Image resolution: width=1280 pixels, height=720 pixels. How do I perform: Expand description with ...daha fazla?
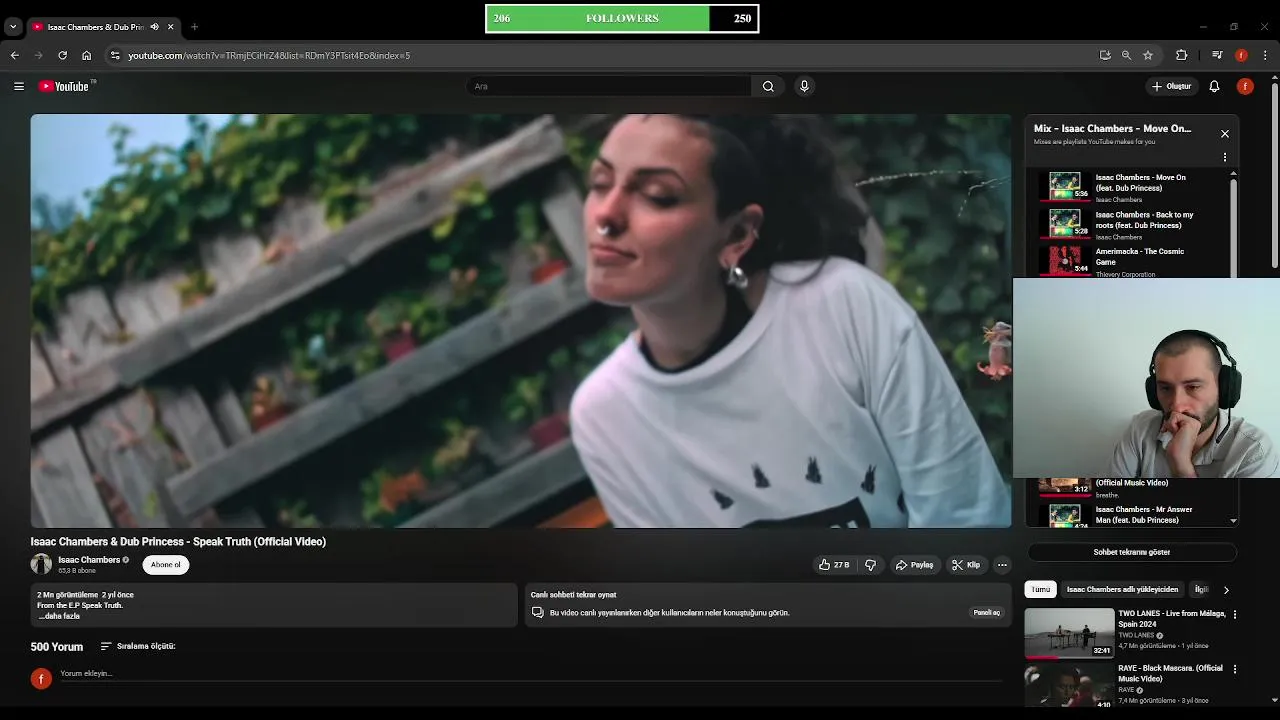(x=59, y=616)
